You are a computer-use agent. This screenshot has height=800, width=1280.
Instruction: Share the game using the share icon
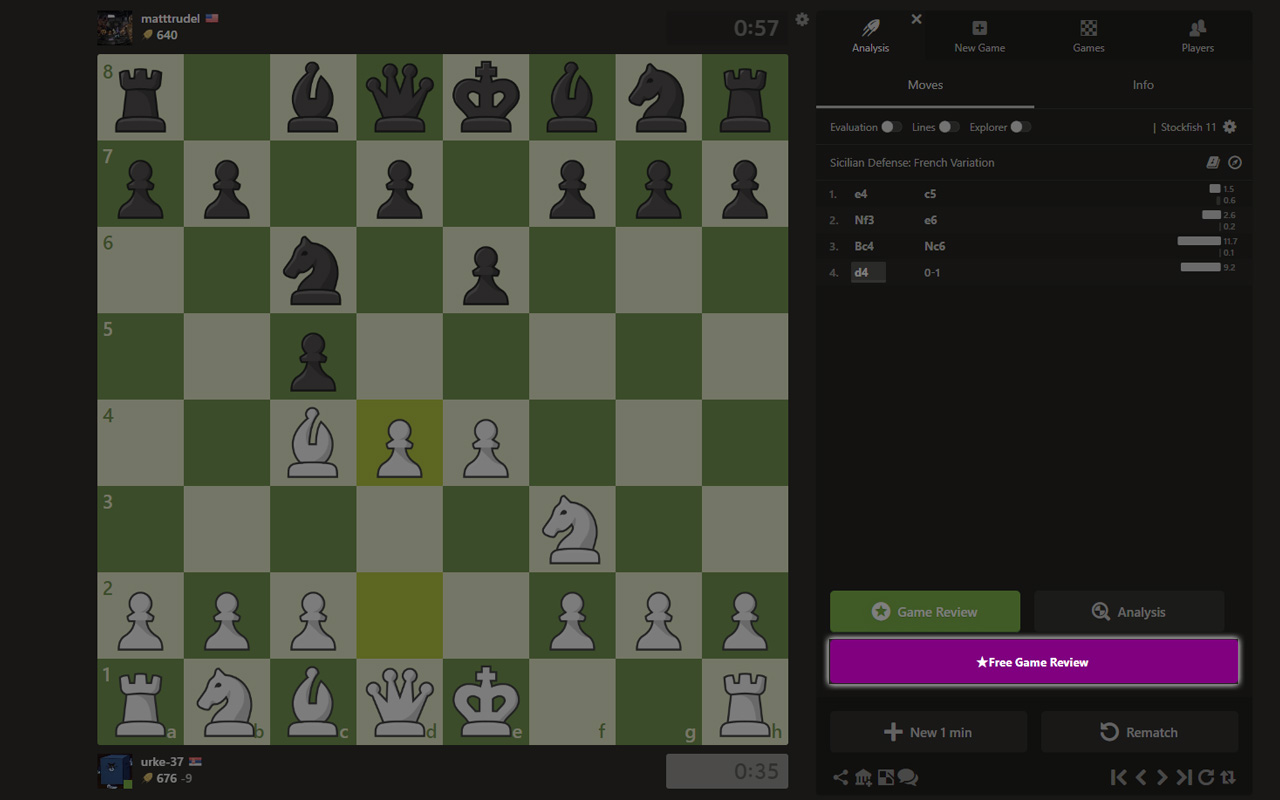tap(840, 776)
